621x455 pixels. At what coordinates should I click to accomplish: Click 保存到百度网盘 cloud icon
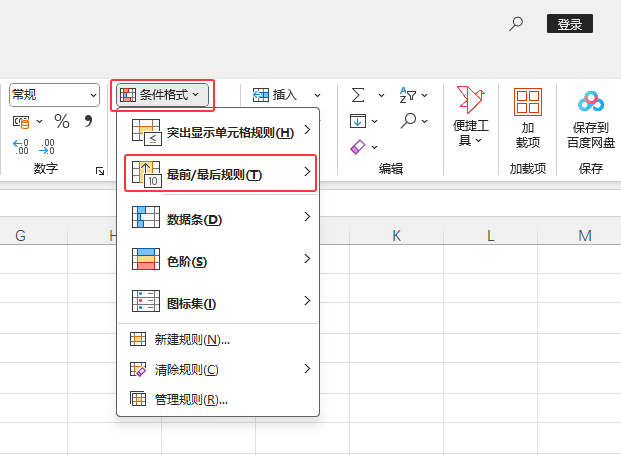[591, 102]
